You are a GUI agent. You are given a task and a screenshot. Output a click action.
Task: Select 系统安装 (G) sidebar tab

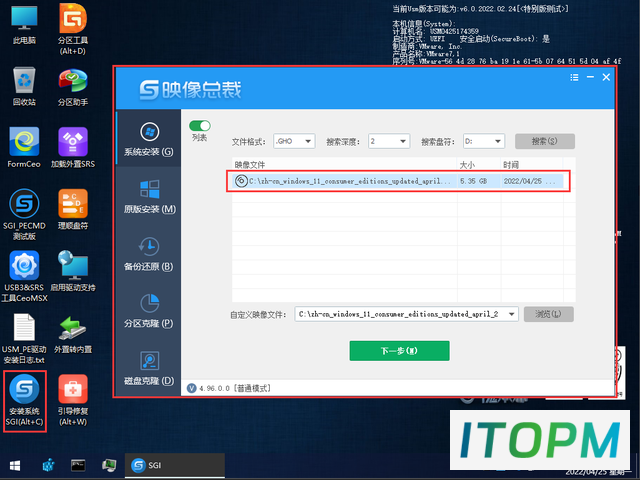[x=149, y=139]
